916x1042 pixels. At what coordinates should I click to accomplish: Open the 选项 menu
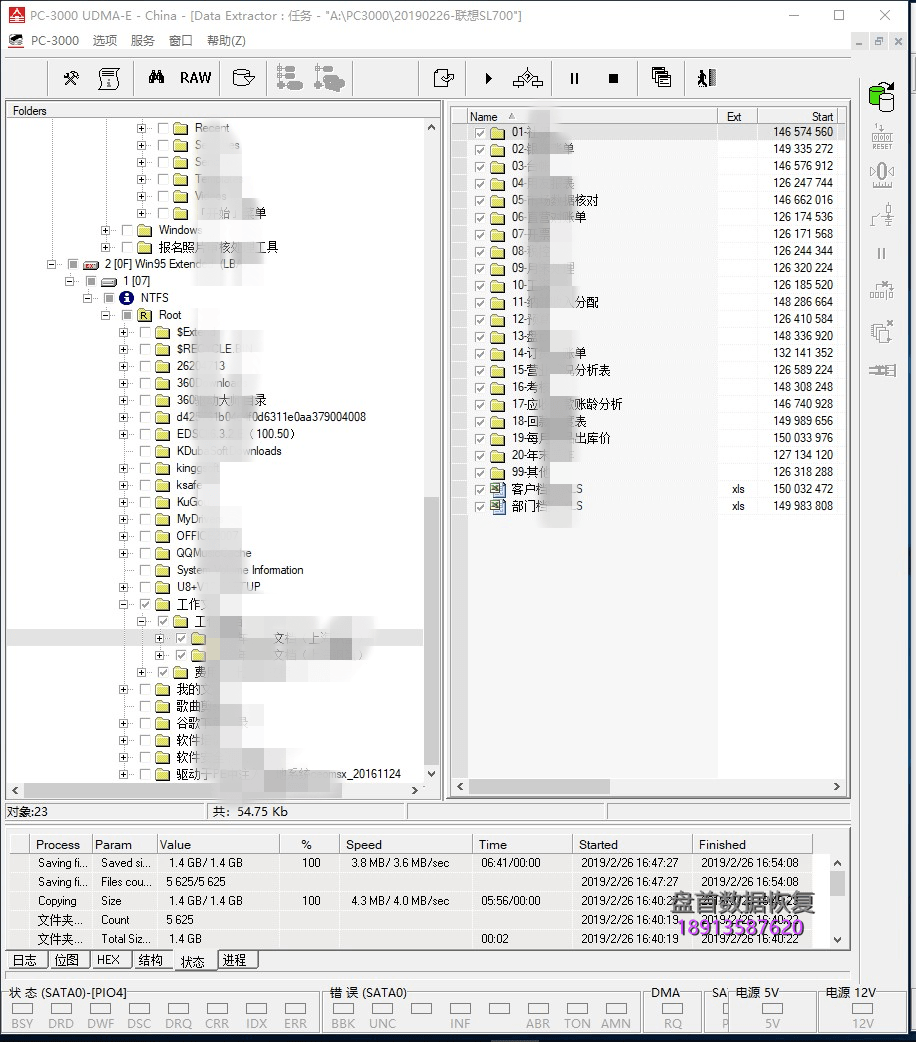click(105, 41)
